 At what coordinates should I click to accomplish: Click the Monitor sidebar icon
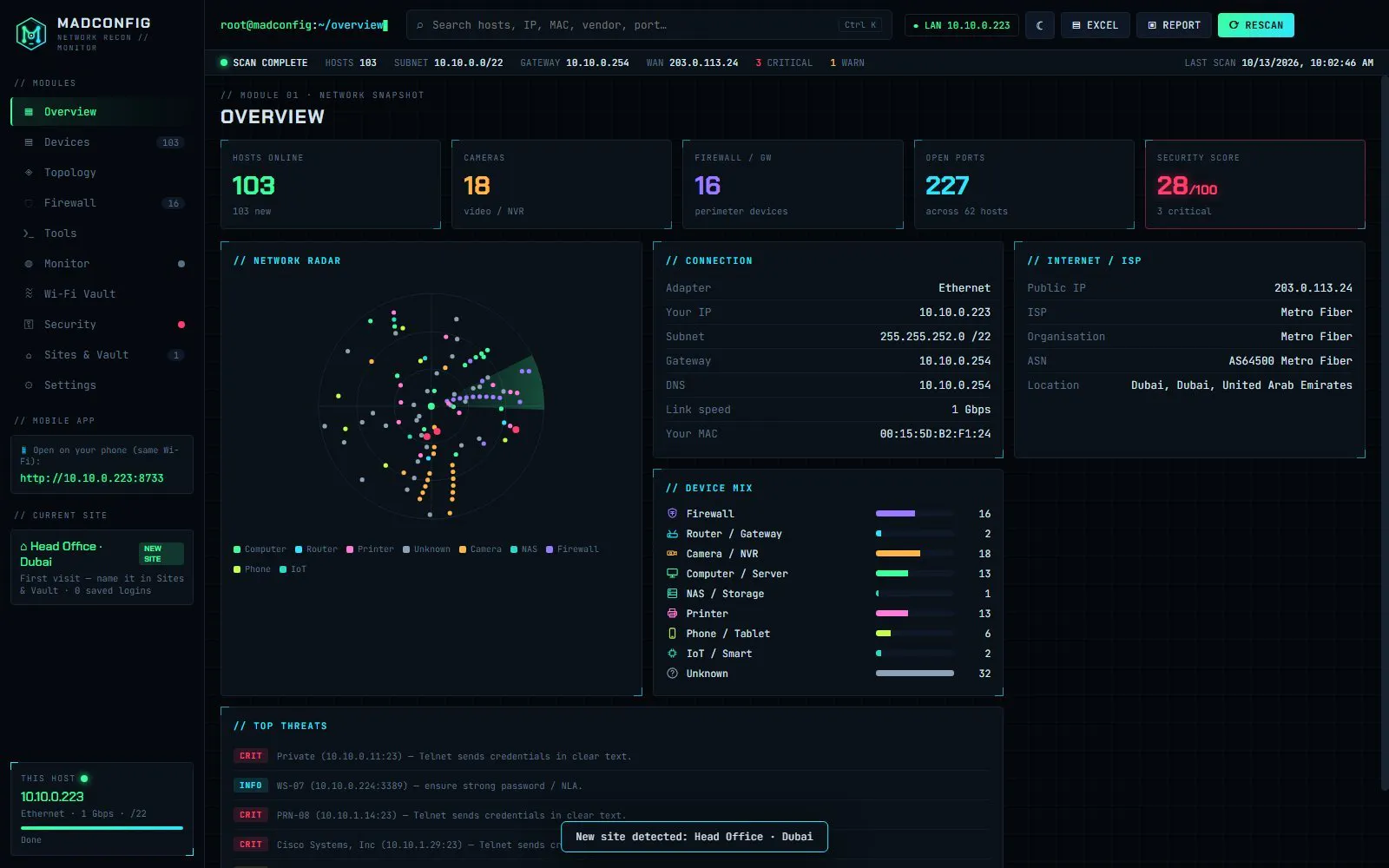(29, 264)
